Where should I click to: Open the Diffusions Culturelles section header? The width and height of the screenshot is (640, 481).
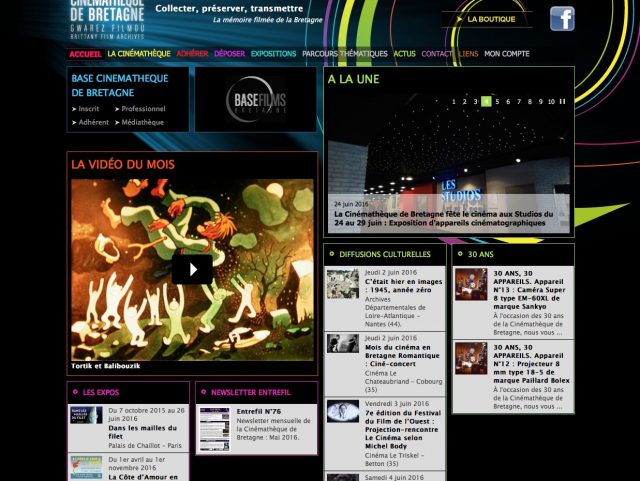(384, 254)
